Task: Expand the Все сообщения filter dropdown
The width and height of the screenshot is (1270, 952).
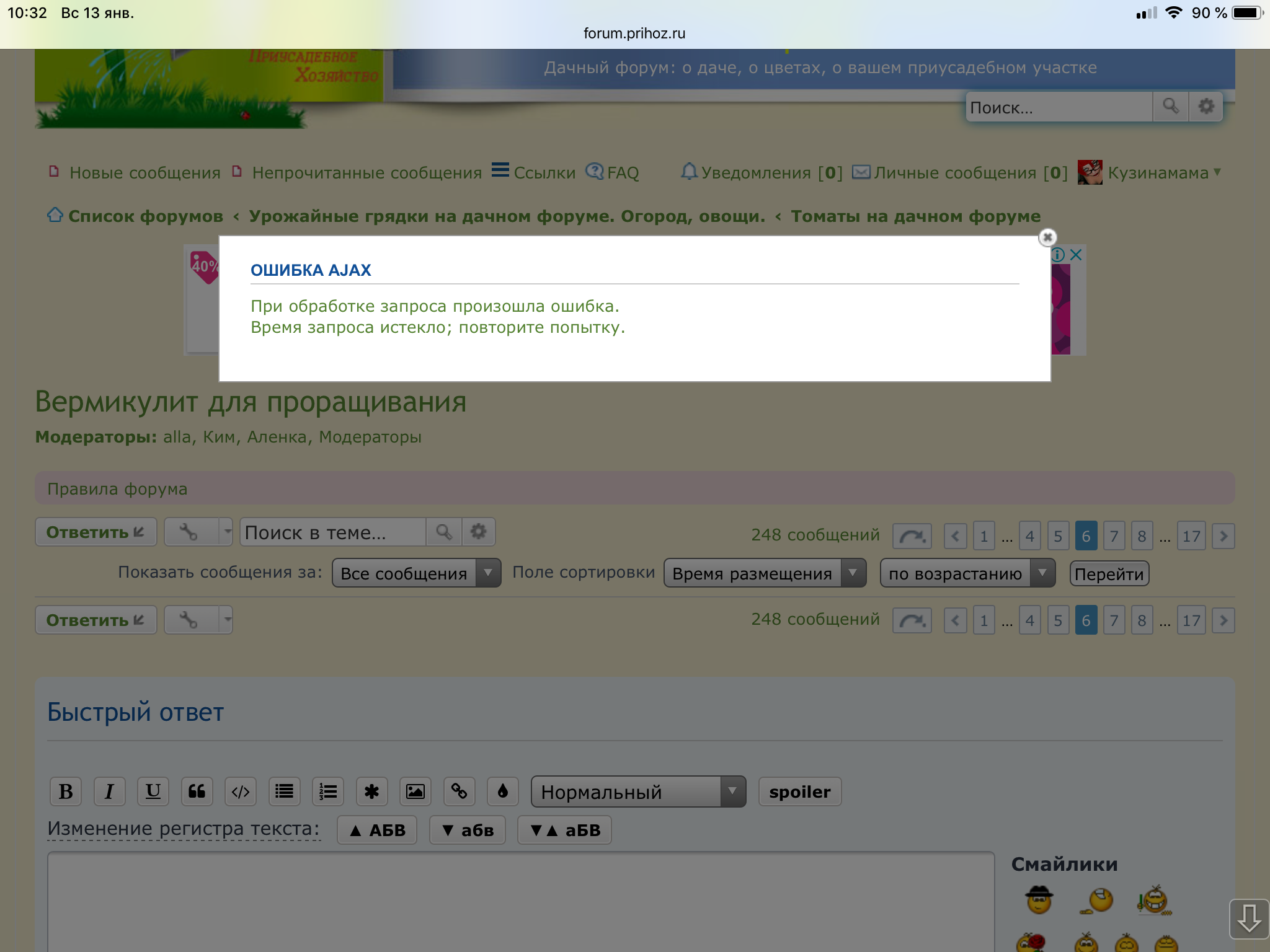Action: (x=416, y=573)
